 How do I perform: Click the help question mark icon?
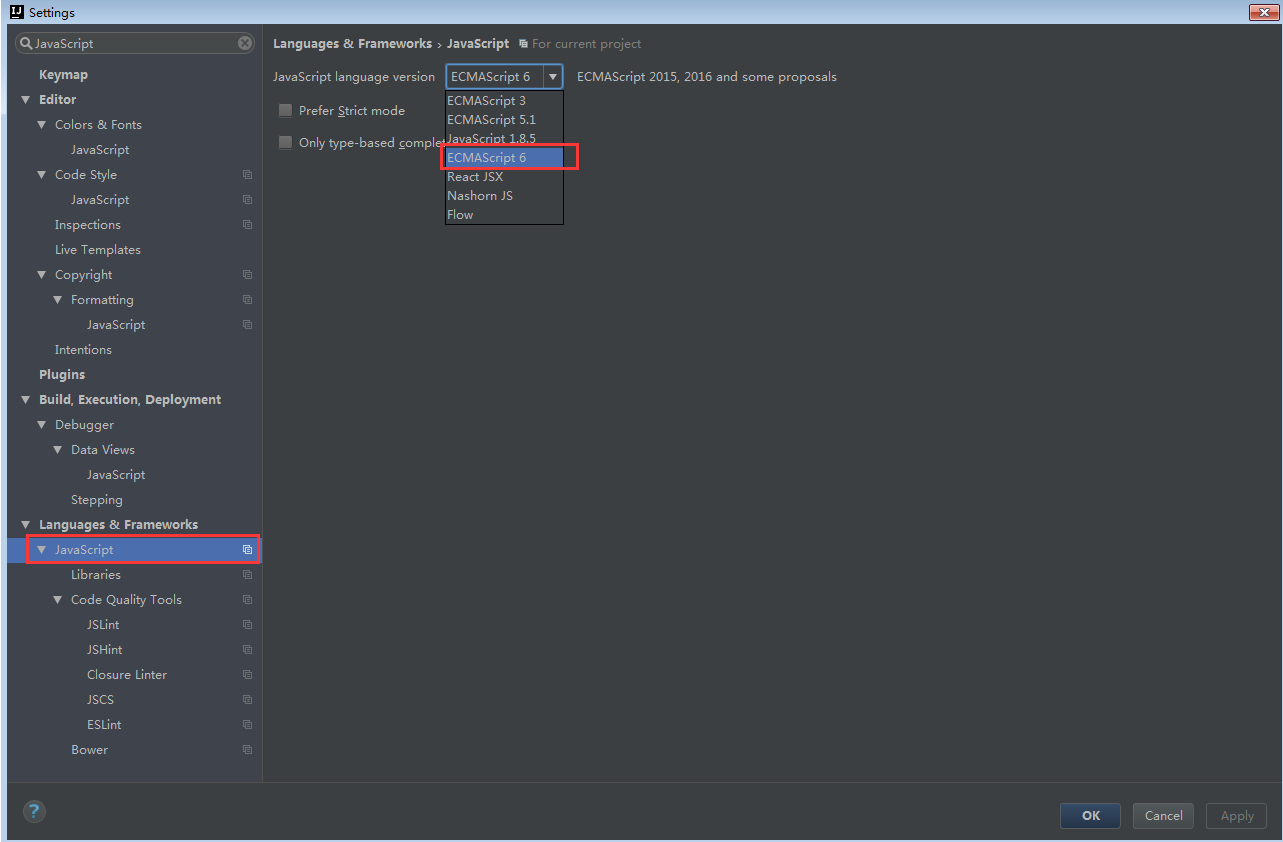tap(34, 811)
